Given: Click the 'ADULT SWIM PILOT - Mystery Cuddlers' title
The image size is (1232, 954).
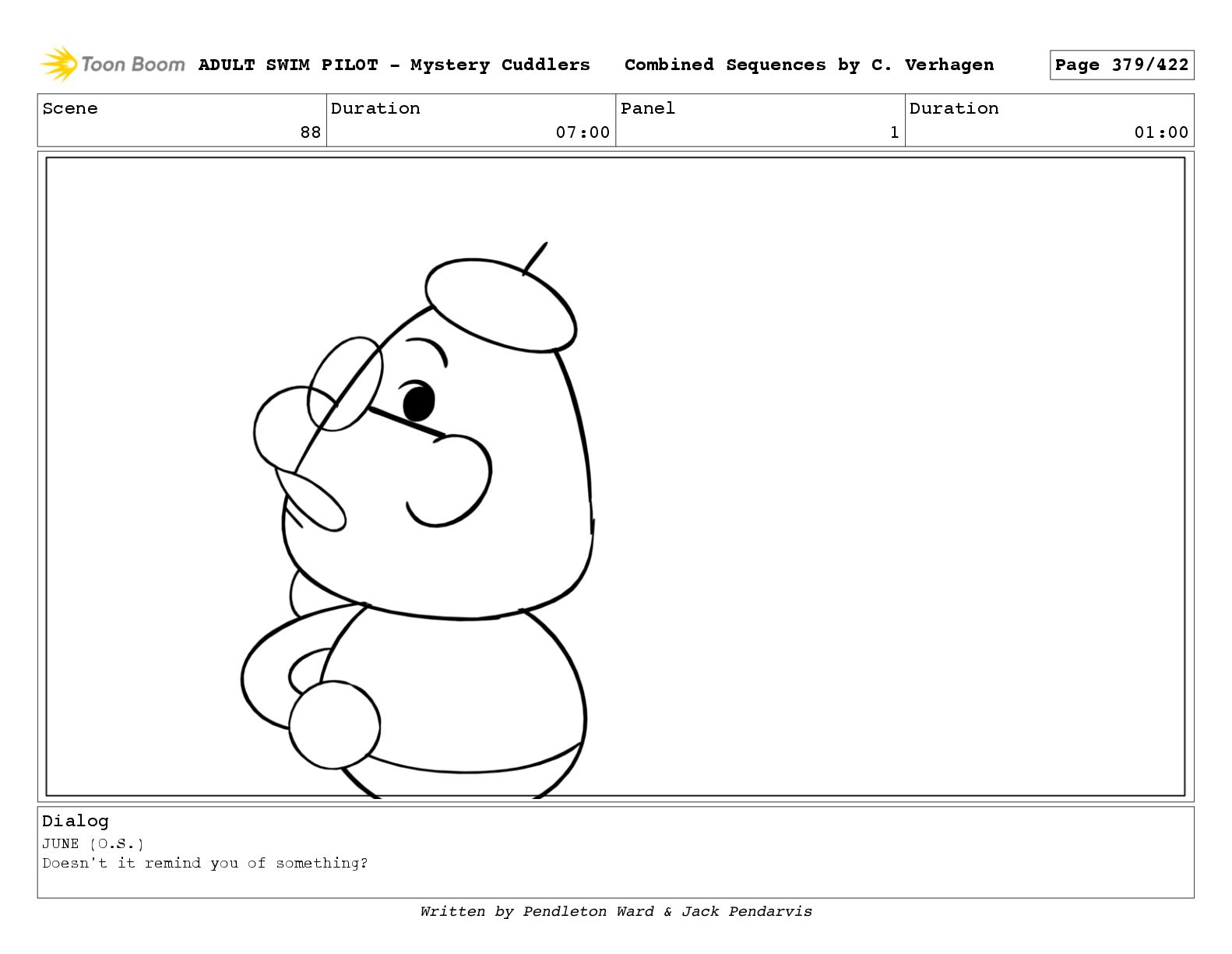Looking at the screenshot, I should 394,65.
